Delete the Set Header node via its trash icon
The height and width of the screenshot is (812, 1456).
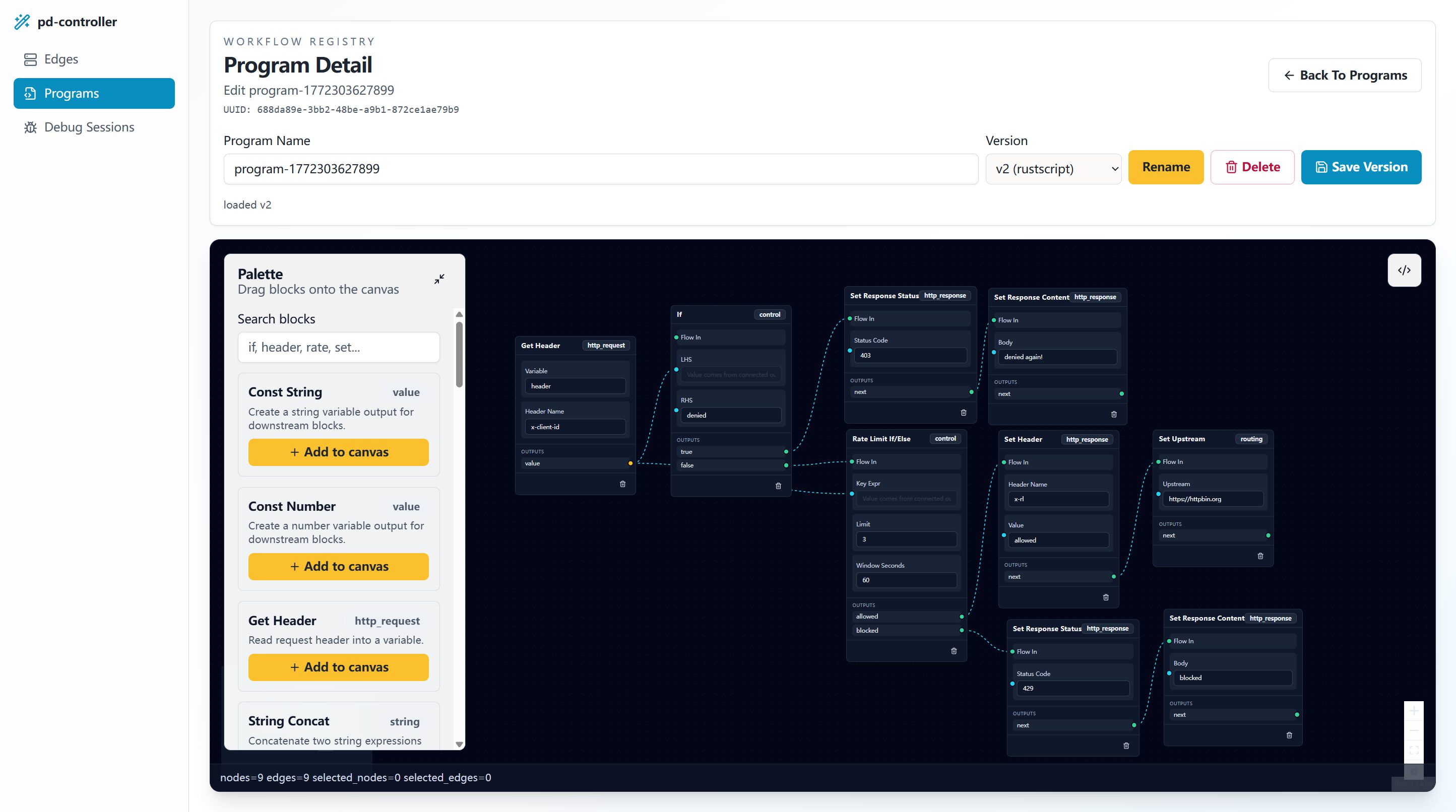(x=1106, y=597)
